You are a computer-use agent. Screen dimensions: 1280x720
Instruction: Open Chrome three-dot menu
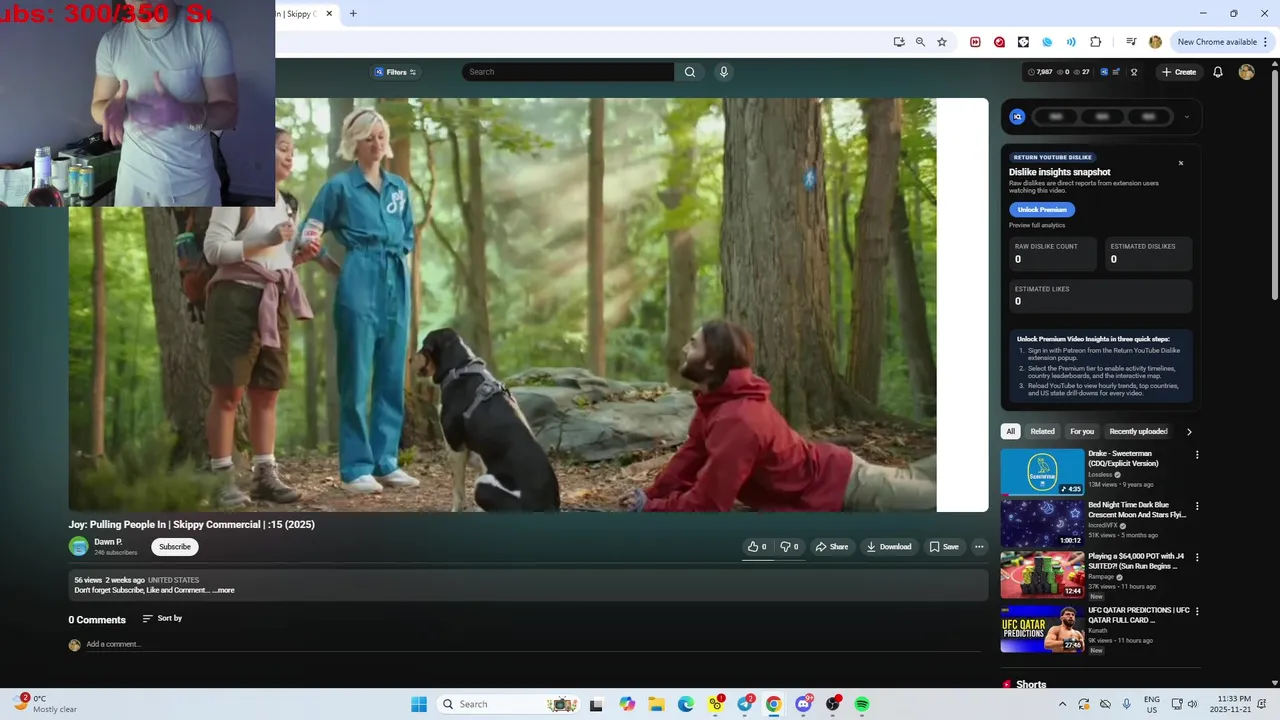coord(1266,42)
